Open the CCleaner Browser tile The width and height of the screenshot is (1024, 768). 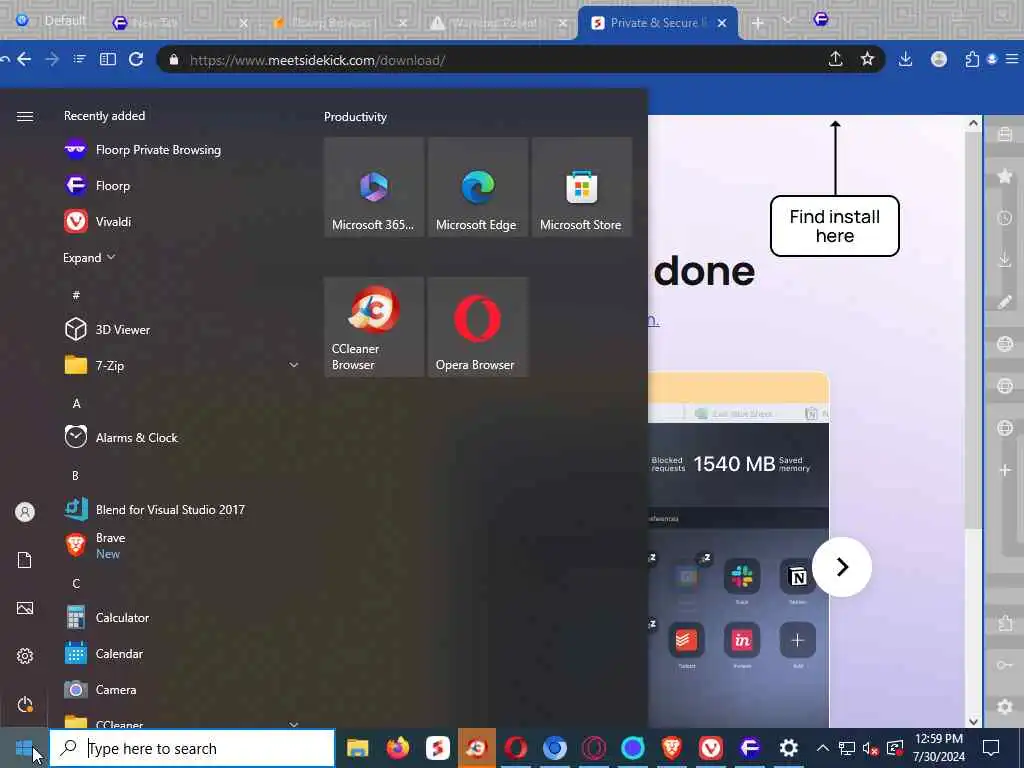coord(374,327)
